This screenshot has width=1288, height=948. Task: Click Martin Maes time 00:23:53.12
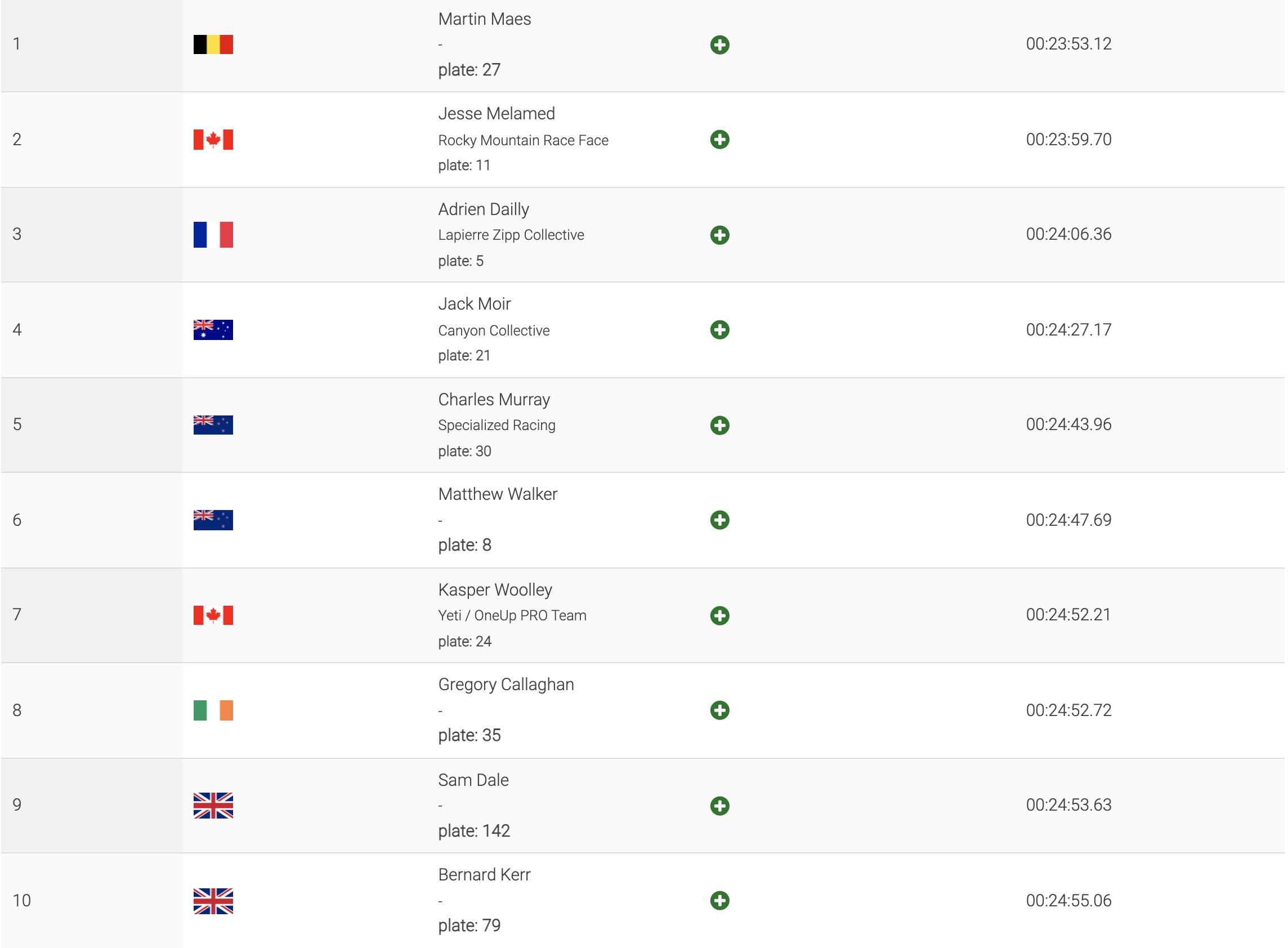1068,44
